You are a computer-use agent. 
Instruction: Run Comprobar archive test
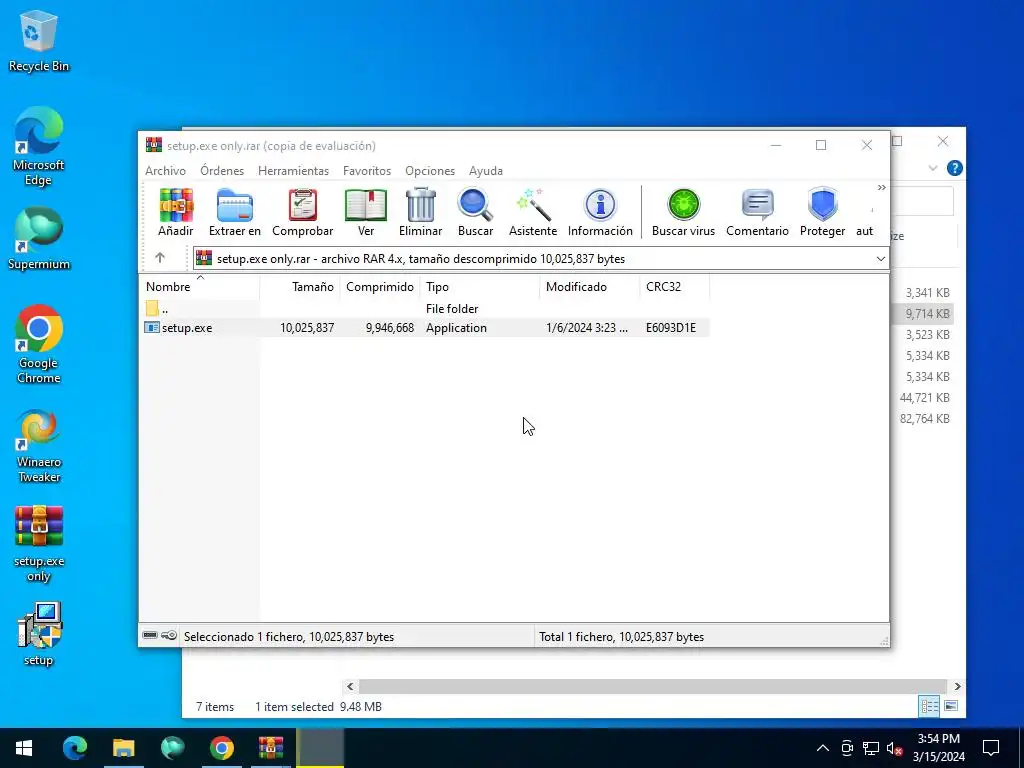[x=302, y=212]
